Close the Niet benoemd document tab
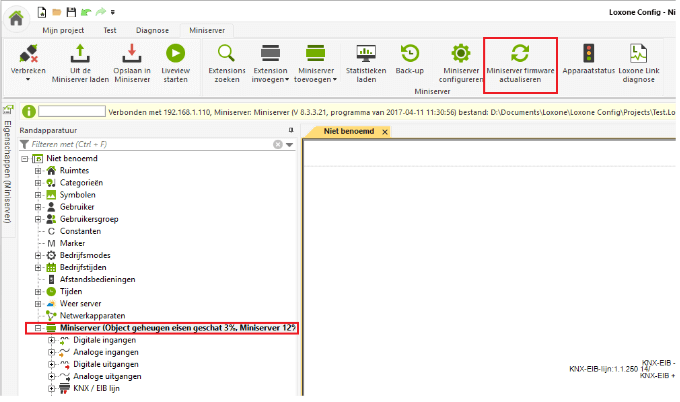 pos(385,131)
